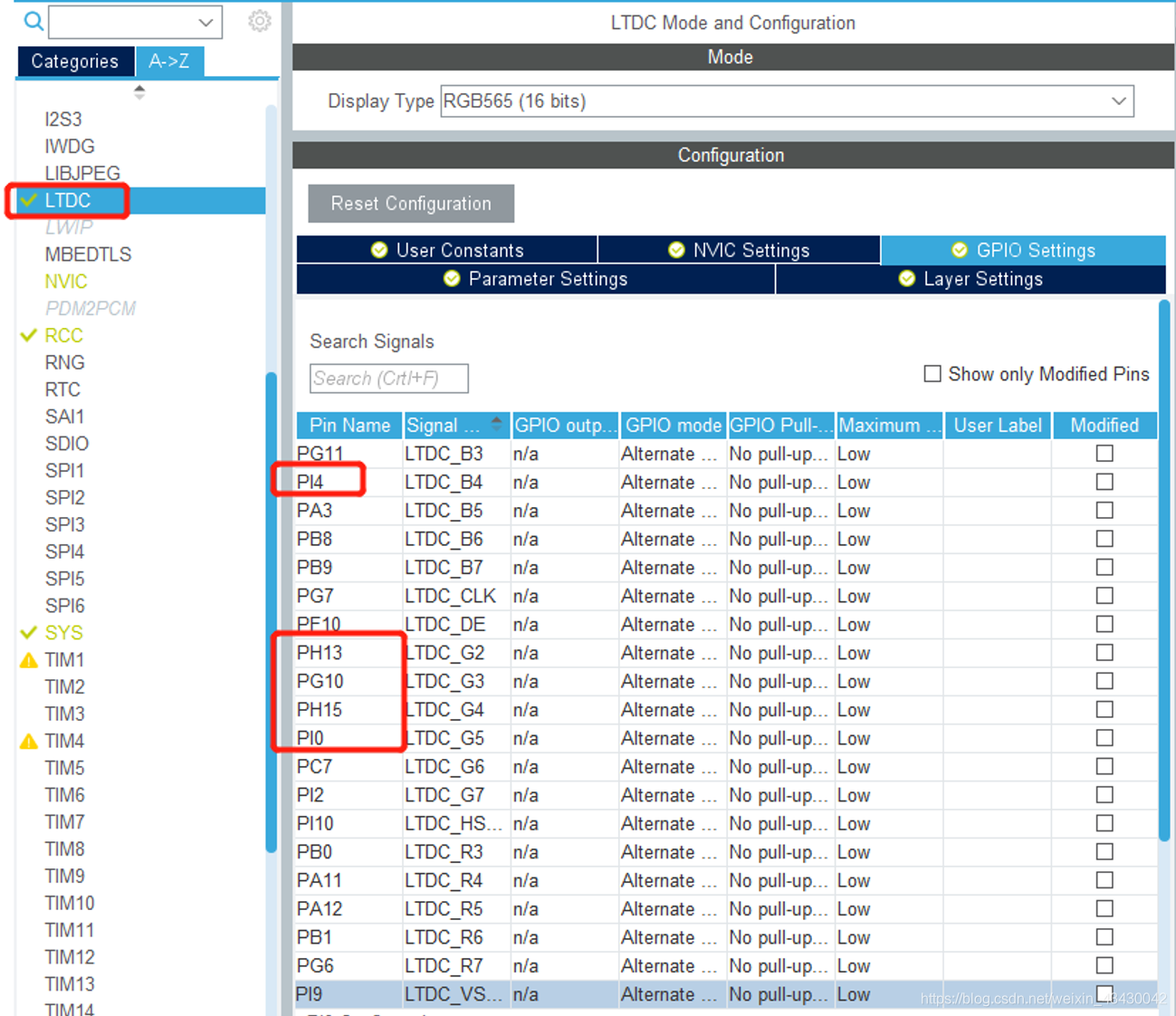Screen dimensions: 1176x1016
Task: Click the GPIO mode column header
Action: point(673,425)
